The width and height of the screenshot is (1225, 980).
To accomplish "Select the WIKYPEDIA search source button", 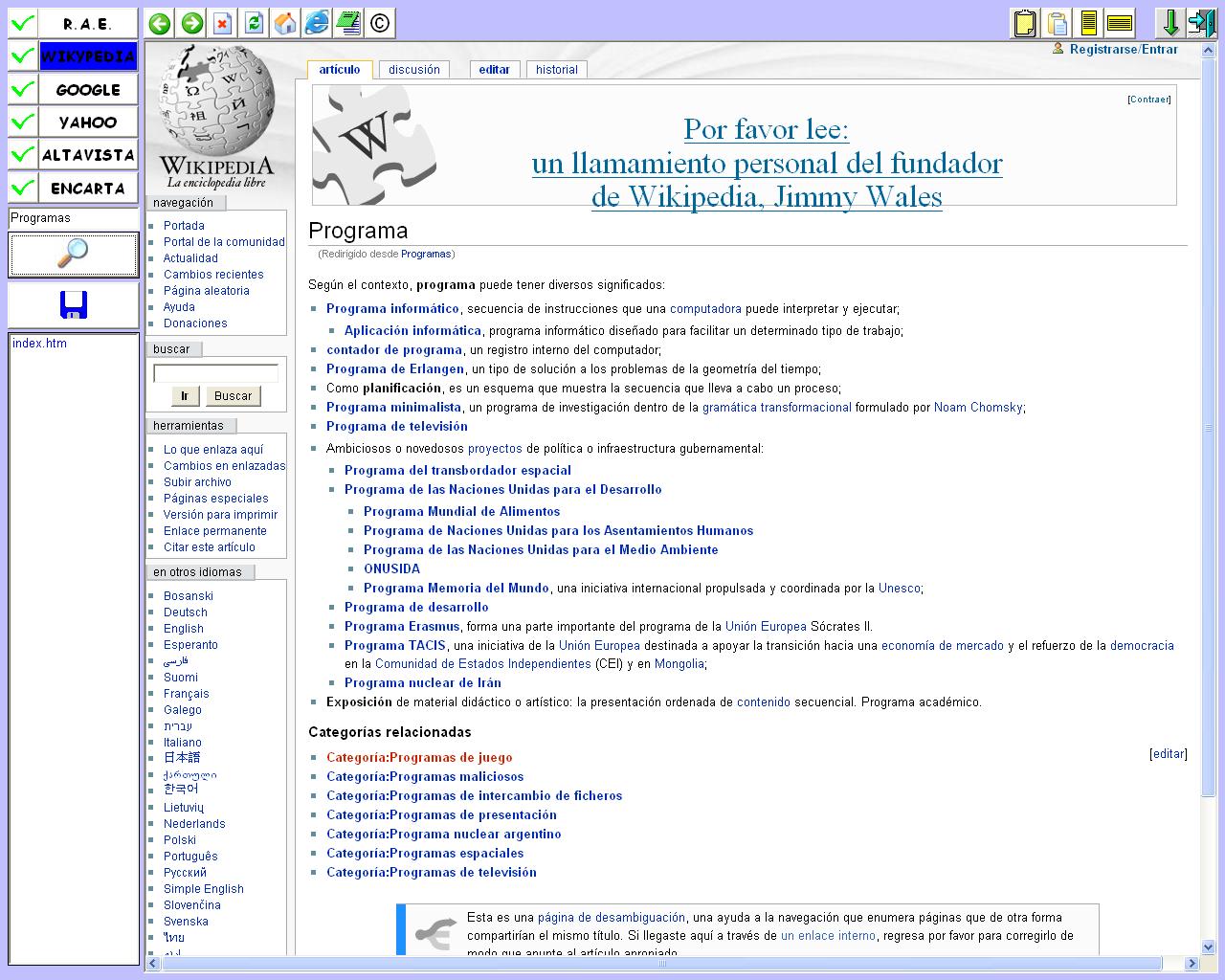I will tap(88, 56).
